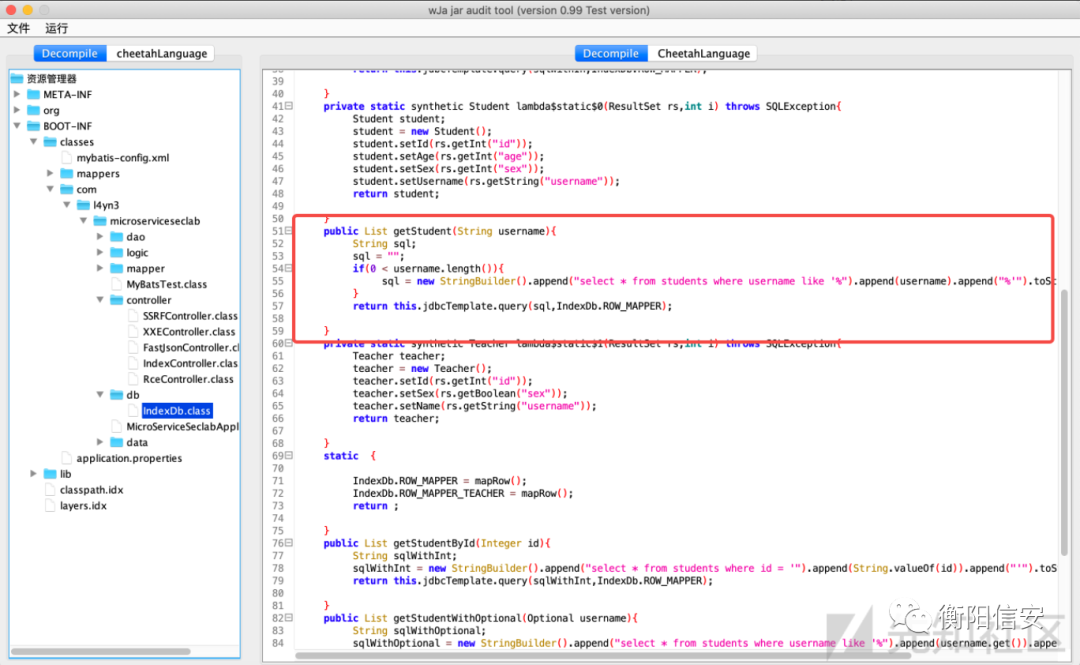Collapse code fold at line 41
This screenshot has width=1080, height=665.
tap(289, 106)
